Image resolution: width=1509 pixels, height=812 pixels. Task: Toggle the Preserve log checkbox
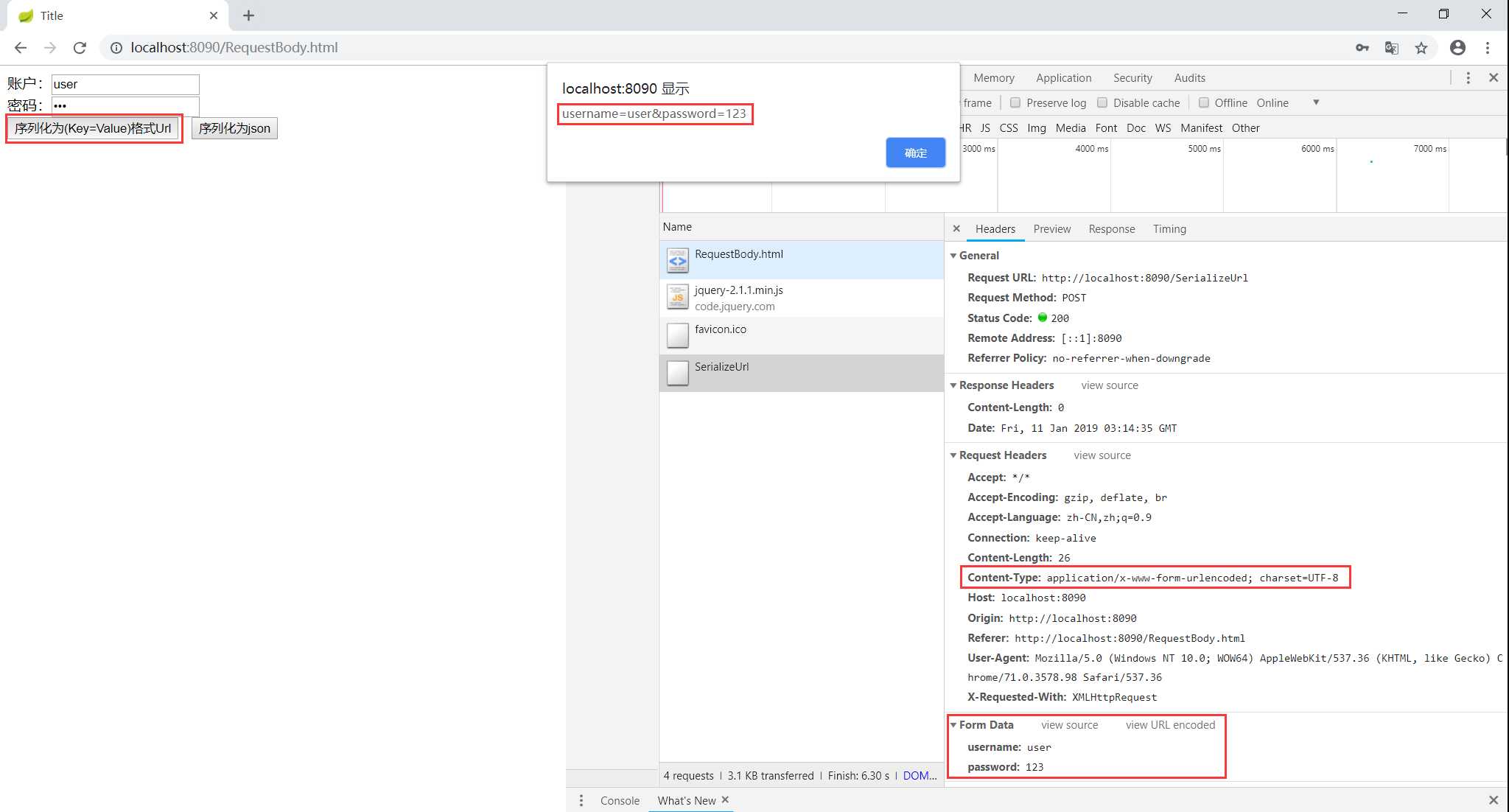click(1015, 102)
